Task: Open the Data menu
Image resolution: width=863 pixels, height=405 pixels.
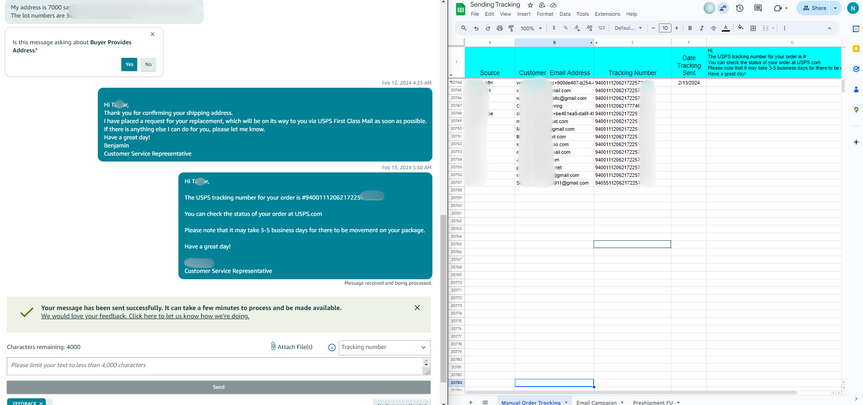Action: (565, 14)
